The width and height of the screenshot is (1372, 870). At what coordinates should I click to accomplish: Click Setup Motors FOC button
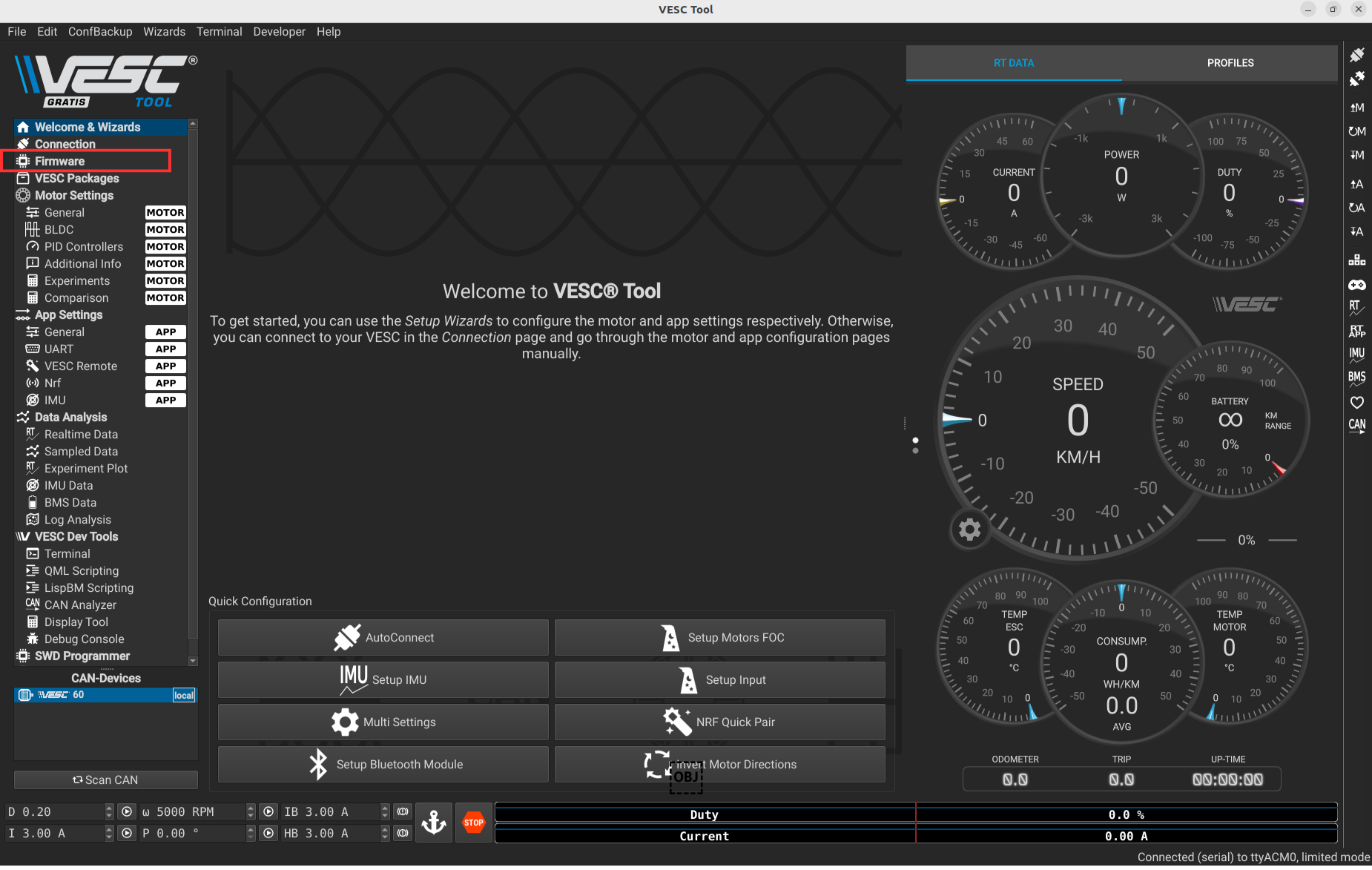coord(720,638)
